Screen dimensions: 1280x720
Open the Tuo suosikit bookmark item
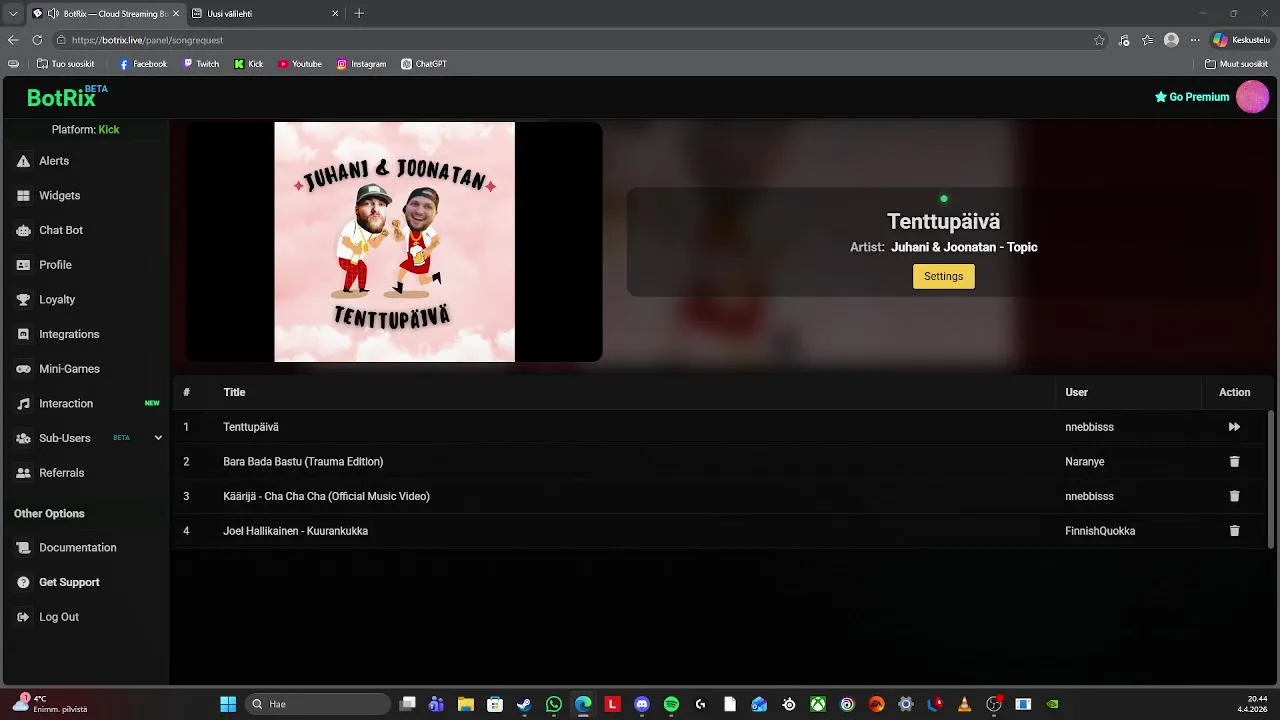[x=65, y=64]
